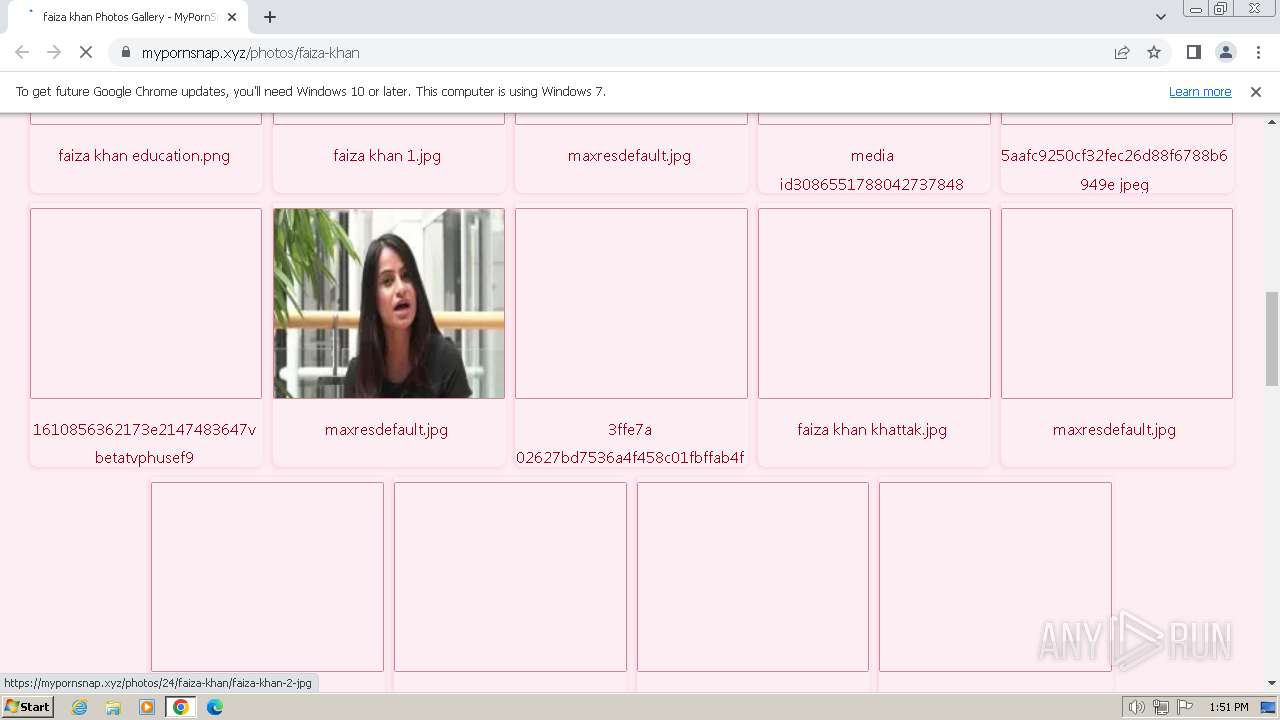This screenshot has width=1280, height=720.
Task: Open 1610856362173e2147483647v betatvphusef9 link
Action: [144, 443]
